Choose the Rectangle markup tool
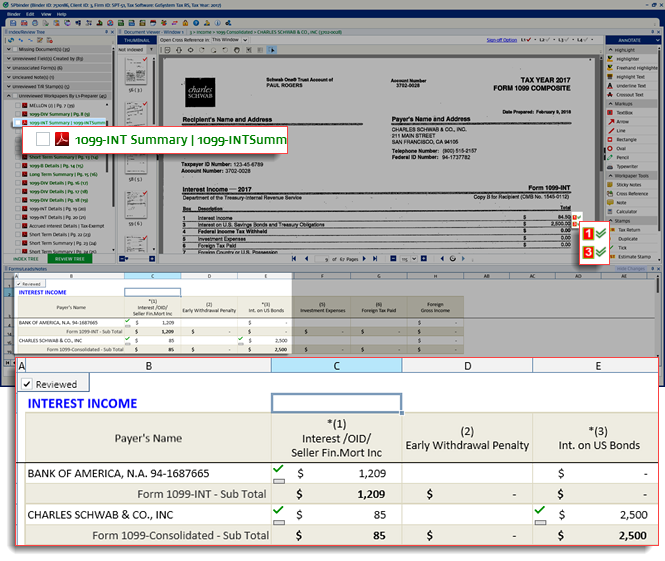 click(x=625, y=139)
